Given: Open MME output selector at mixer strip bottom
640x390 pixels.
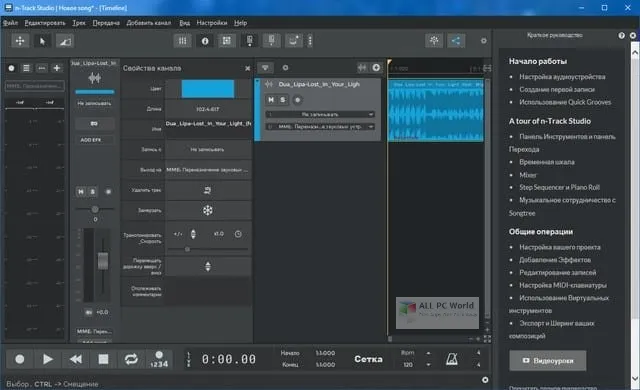Looking at the screenshot, I should point(94,331).
